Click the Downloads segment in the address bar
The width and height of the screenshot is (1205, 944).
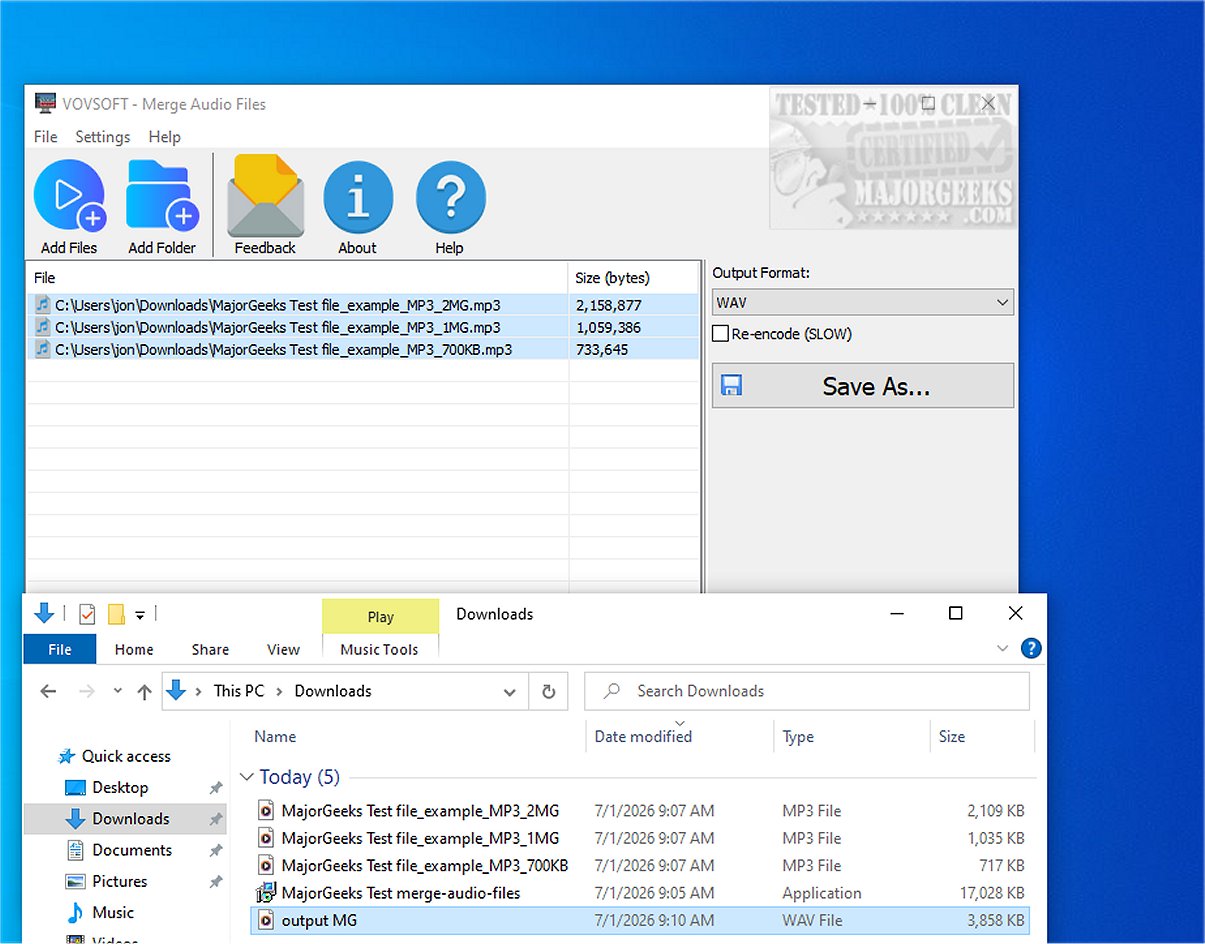pyautogui.click(x=333, y=691)
